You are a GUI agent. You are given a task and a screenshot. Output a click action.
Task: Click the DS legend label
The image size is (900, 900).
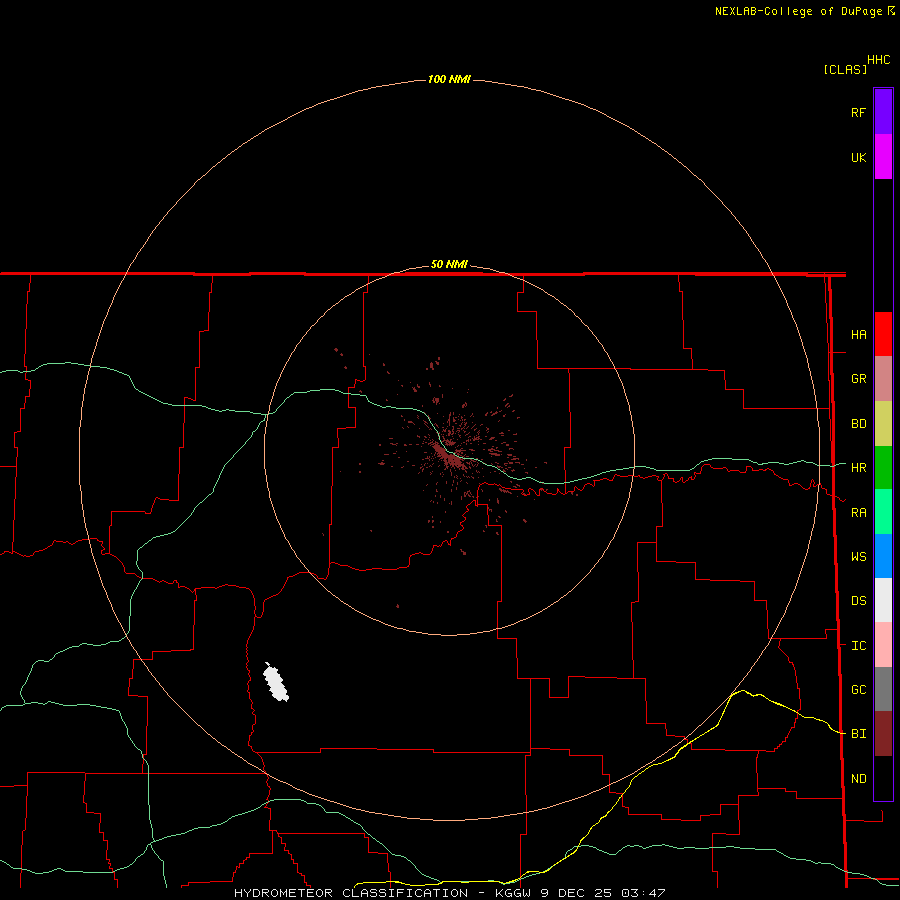[858, 601]
